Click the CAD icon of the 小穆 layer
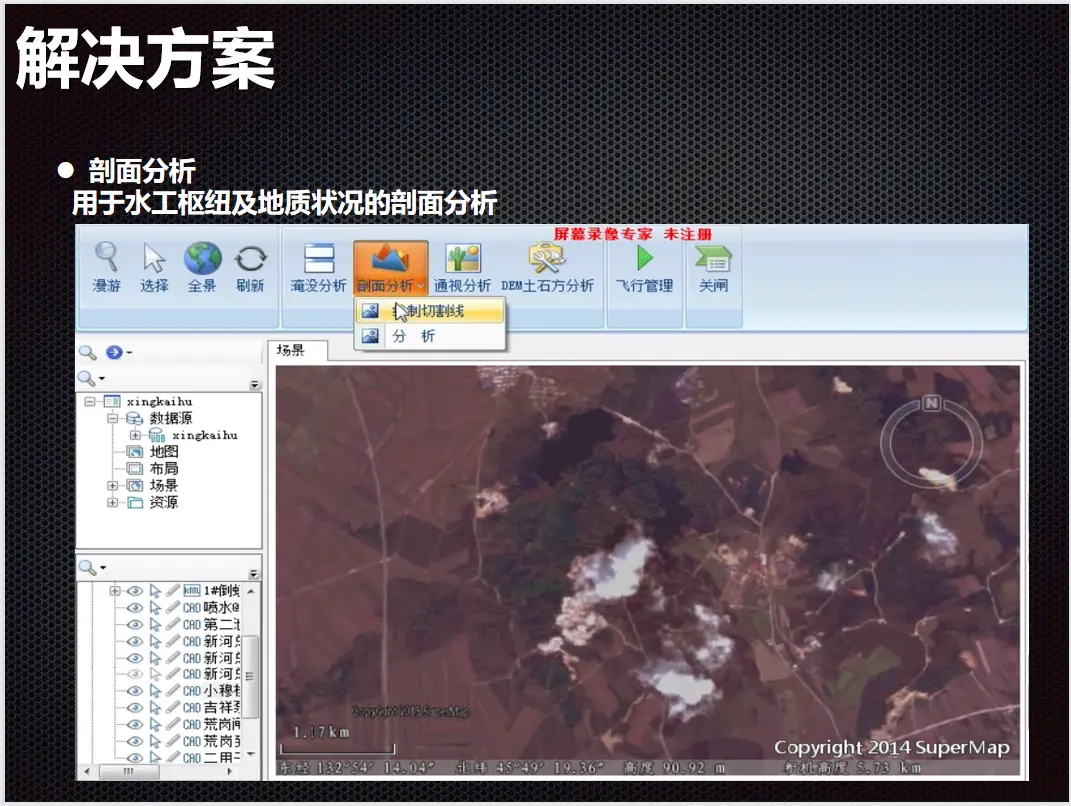Image resolution: width=1071 pixels, height=806 pixels. click(192, 691)
